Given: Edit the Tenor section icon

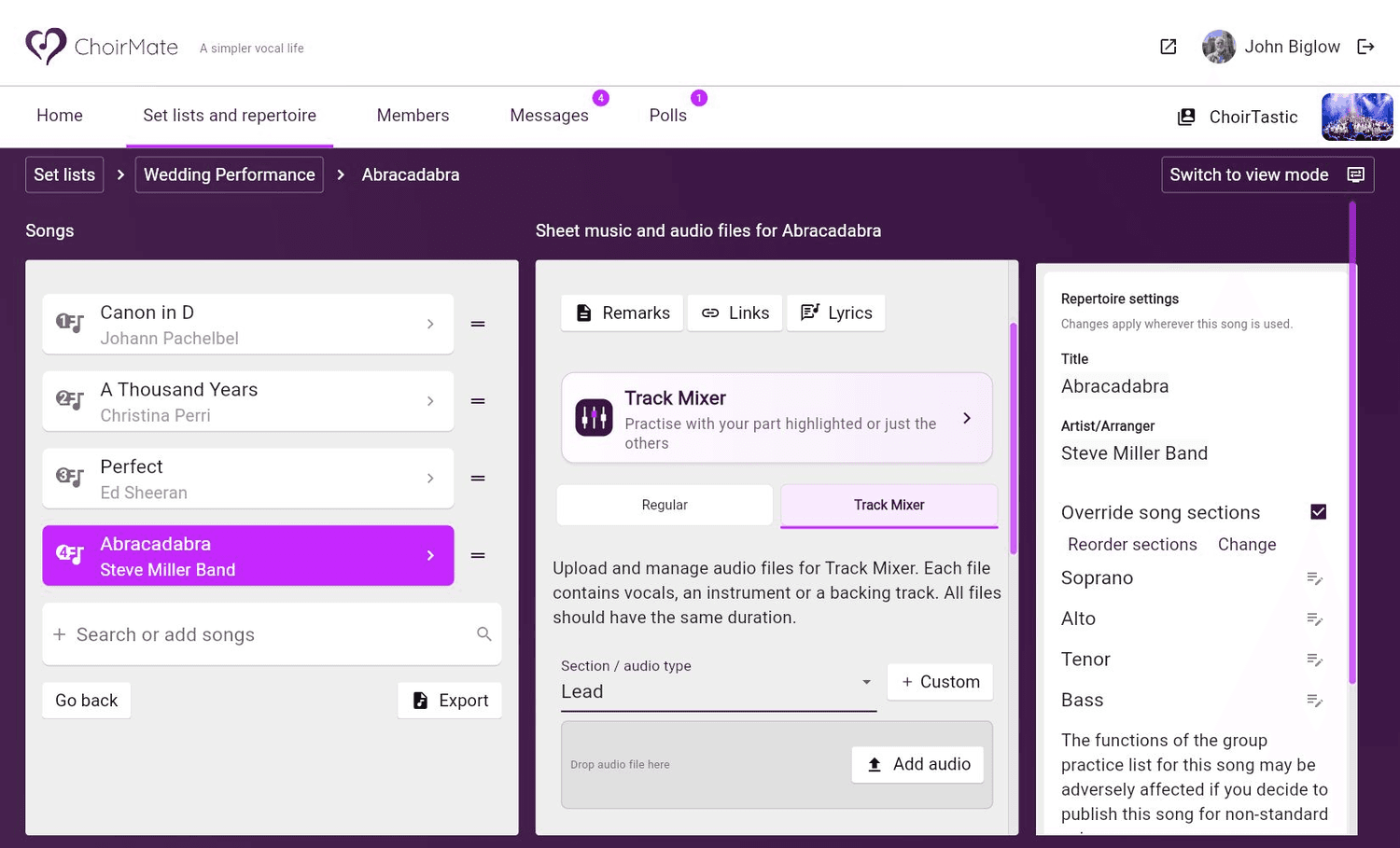Looking at the screenshot, I should pyautogui.click(x=1314, y=660).
